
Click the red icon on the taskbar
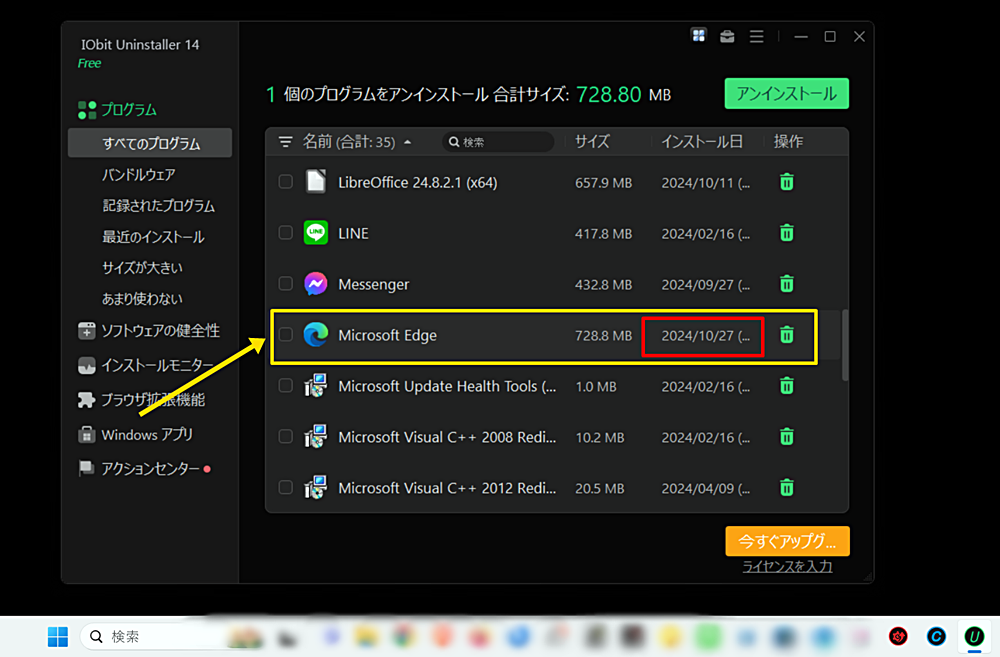899,637
